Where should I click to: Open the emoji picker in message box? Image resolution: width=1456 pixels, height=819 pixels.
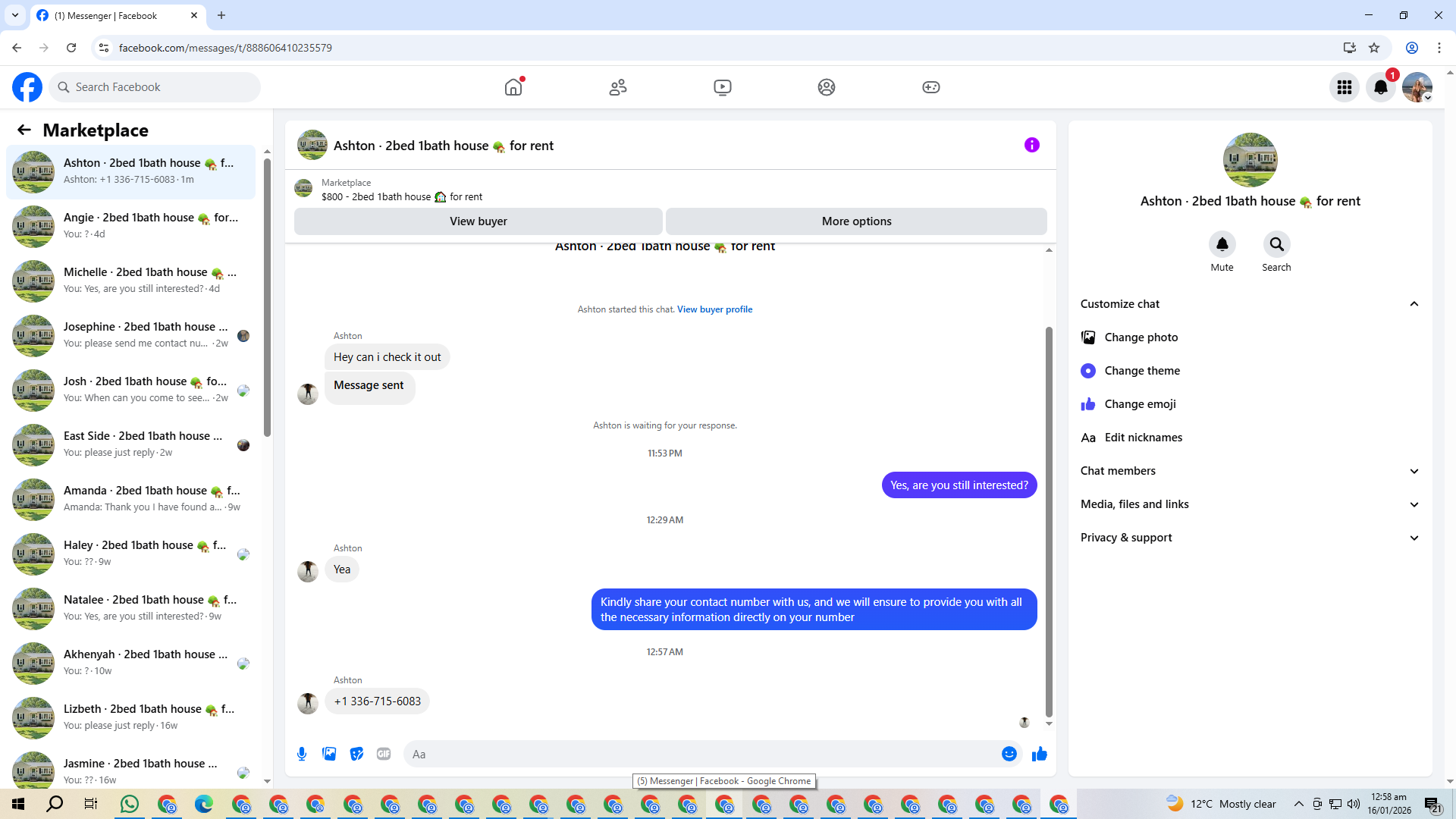[1009, 754]
